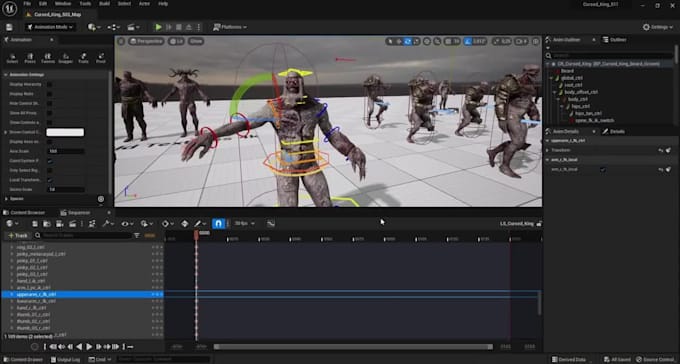
Task: Open the sequencer eye view options dropdown
Action: pyautogui.click(x=127, y=224)
